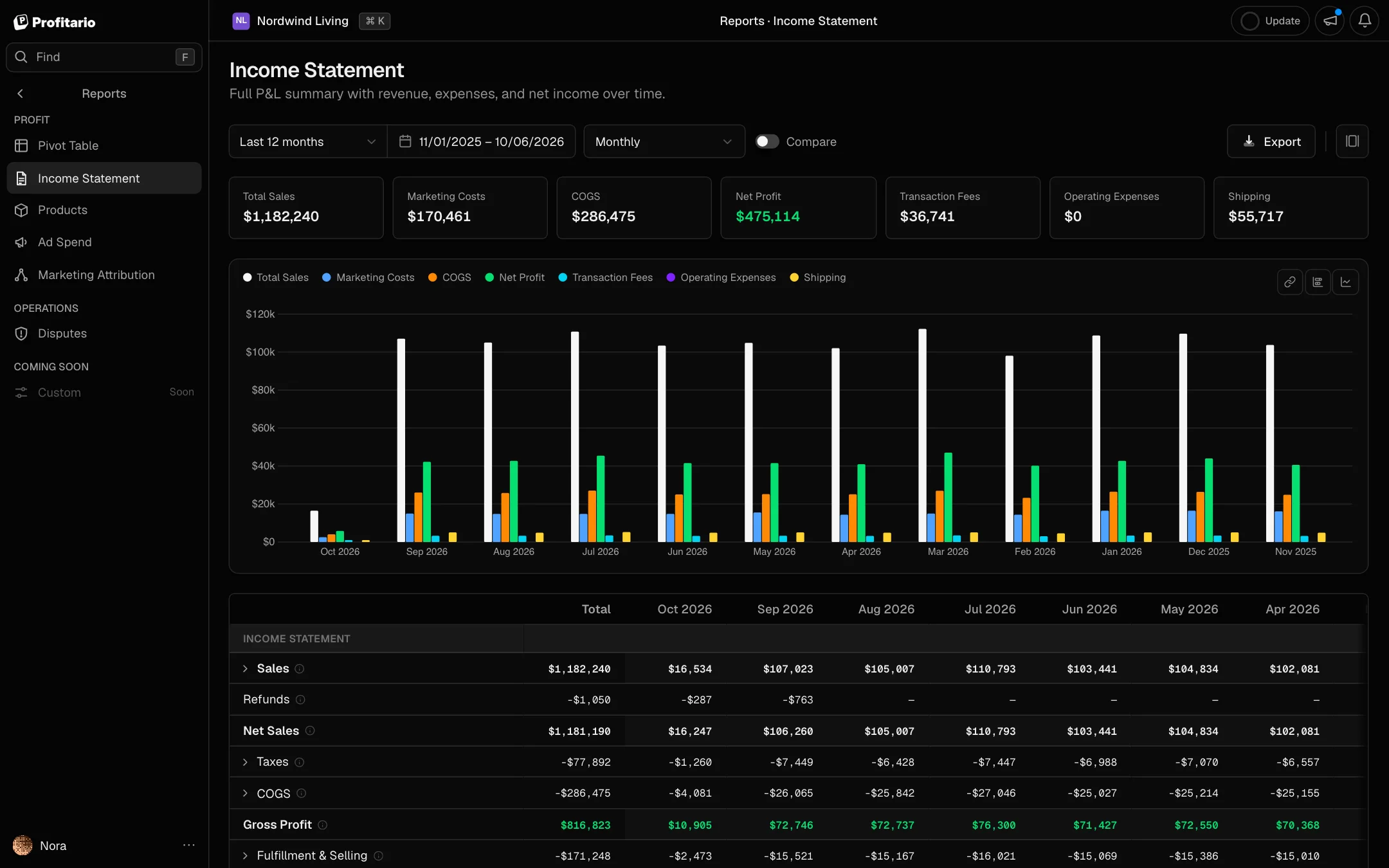Click info icon next to Fulfillment & Selling
1389x868 pixels.
[379, 856]
